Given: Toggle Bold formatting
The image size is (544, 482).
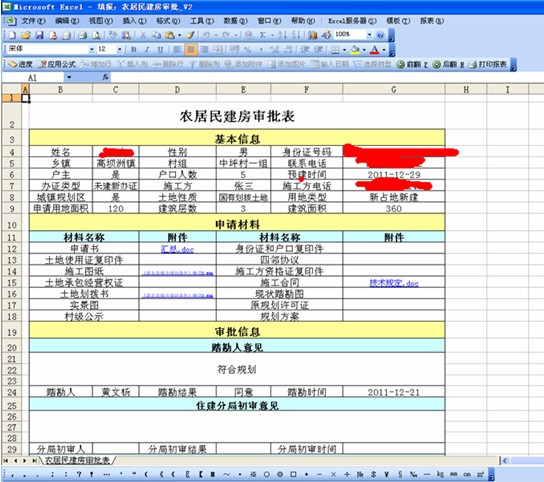Looking at the screenshot, I should tap(134, 50).
